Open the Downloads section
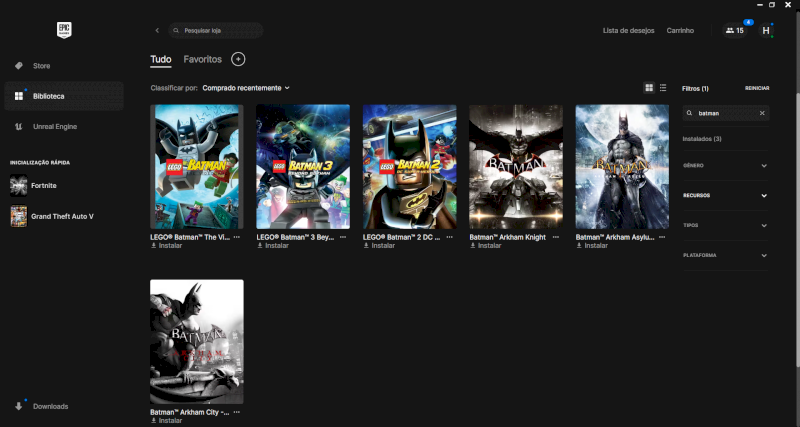The image size is (800, 427). click(50, 406)
